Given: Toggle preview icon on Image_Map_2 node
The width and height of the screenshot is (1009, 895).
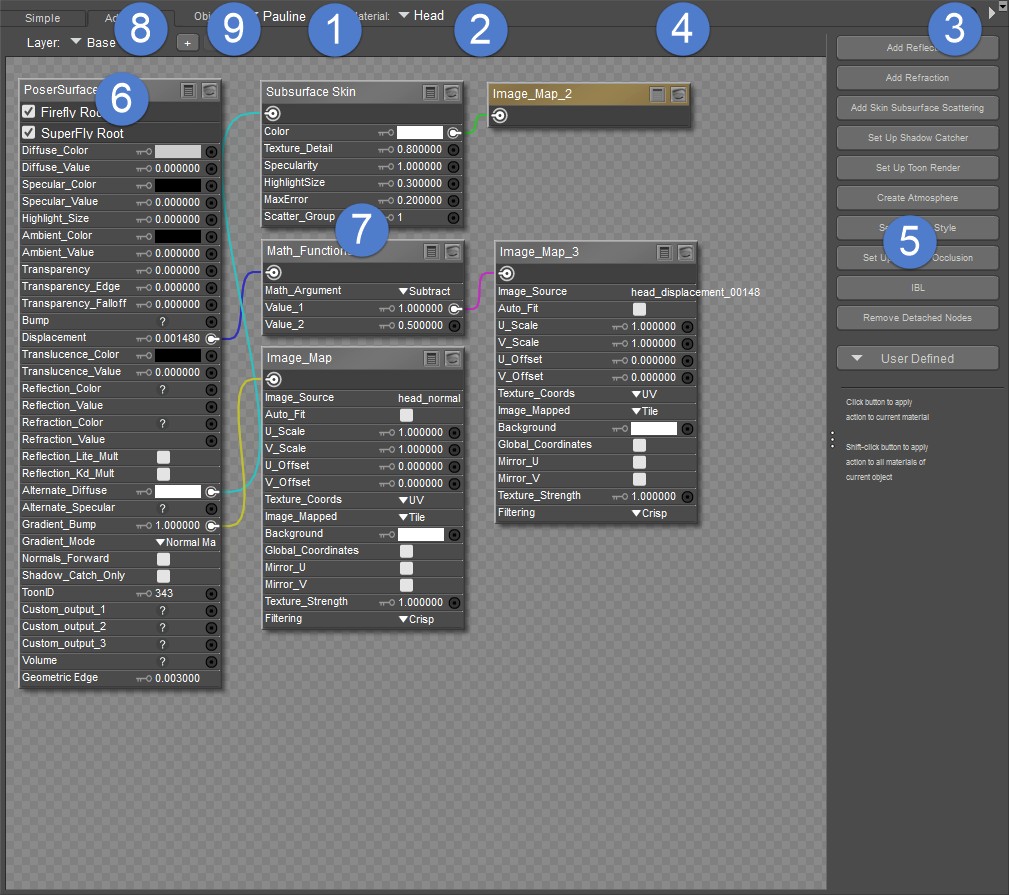Looking at the screenshot, I should (x=679, y=94).
